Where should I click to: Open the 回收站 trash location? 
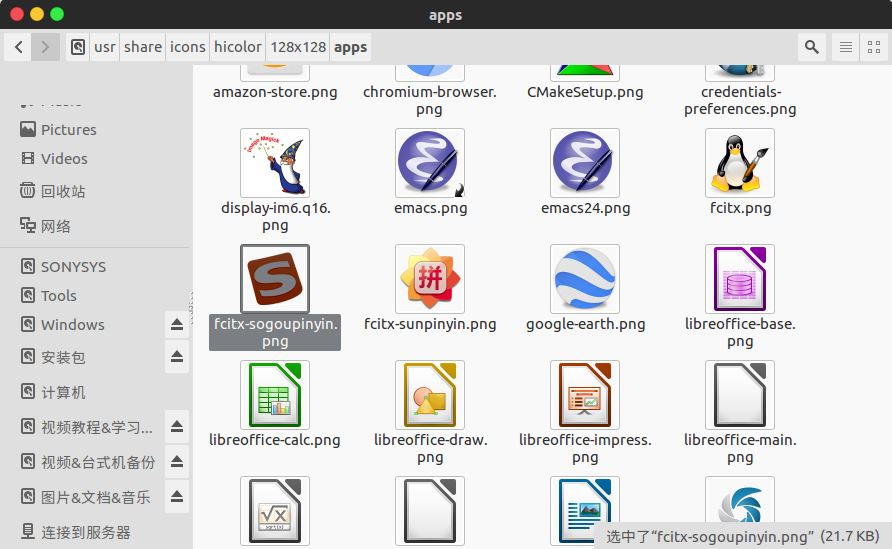pos(63,191)
